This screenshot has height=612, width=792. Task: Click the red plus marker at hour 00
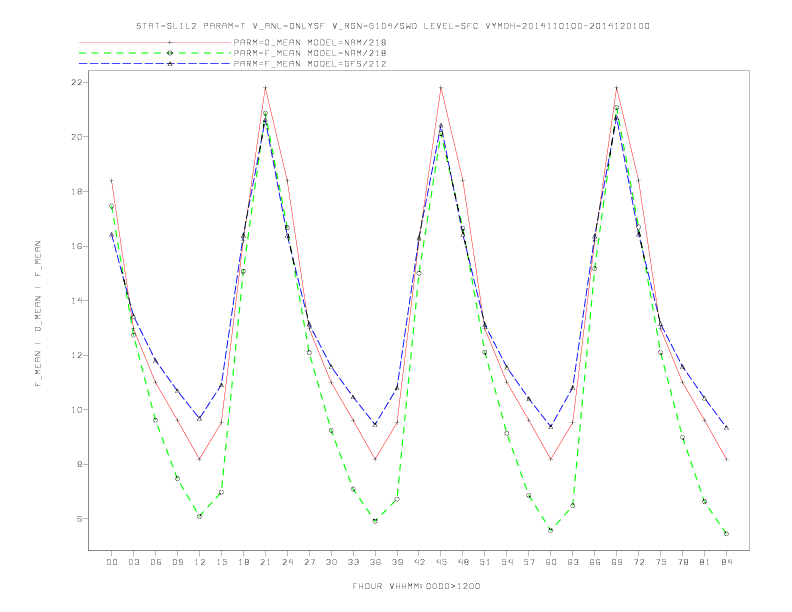(112, 181)
